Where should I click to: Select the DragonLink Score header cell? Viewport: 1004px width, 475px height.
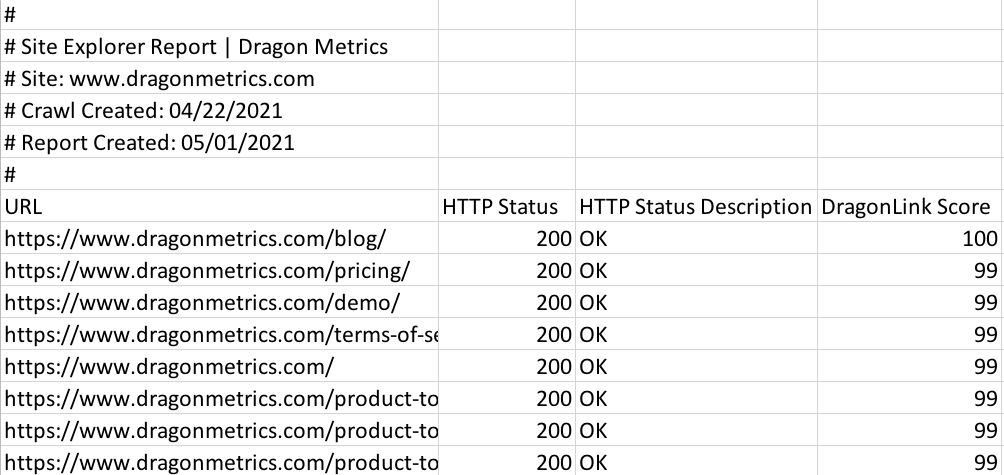(906, 207)
